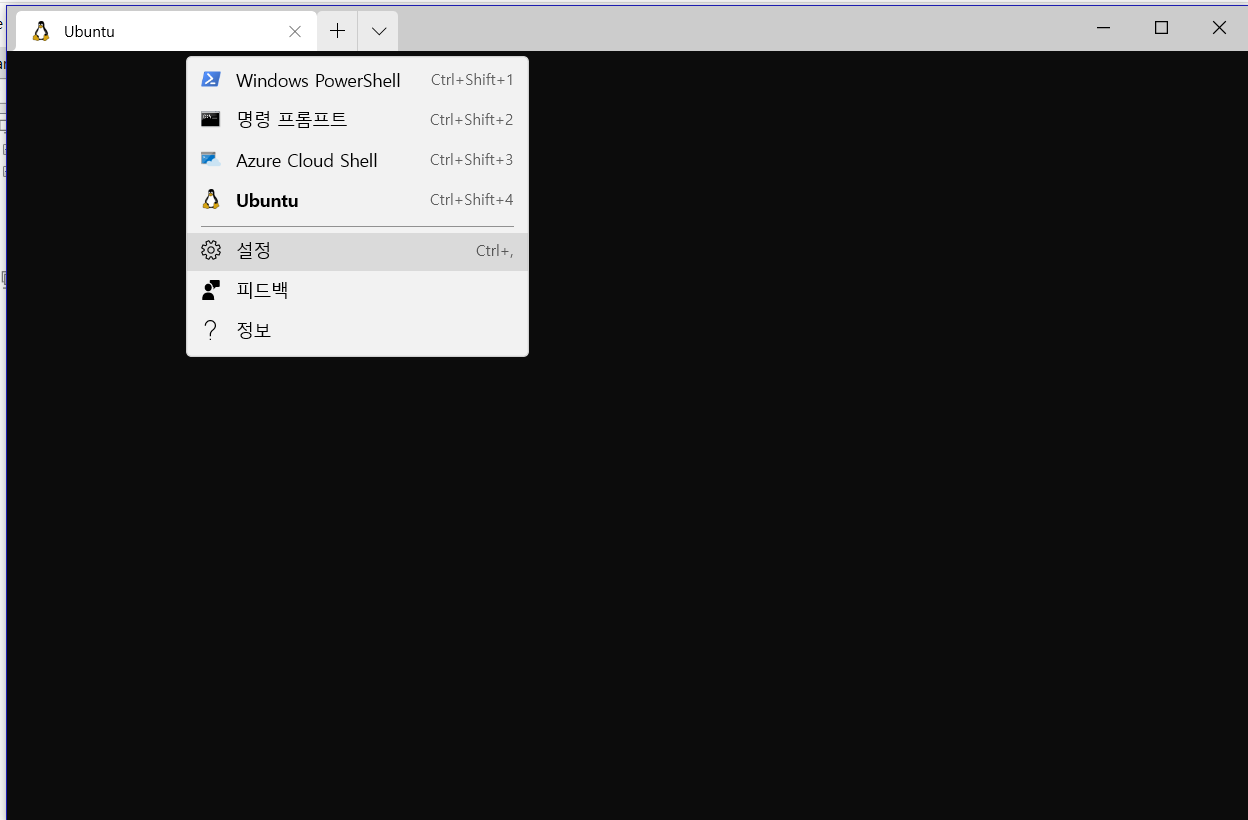Click the Tux icon on the Ubuntu tab

41,31
